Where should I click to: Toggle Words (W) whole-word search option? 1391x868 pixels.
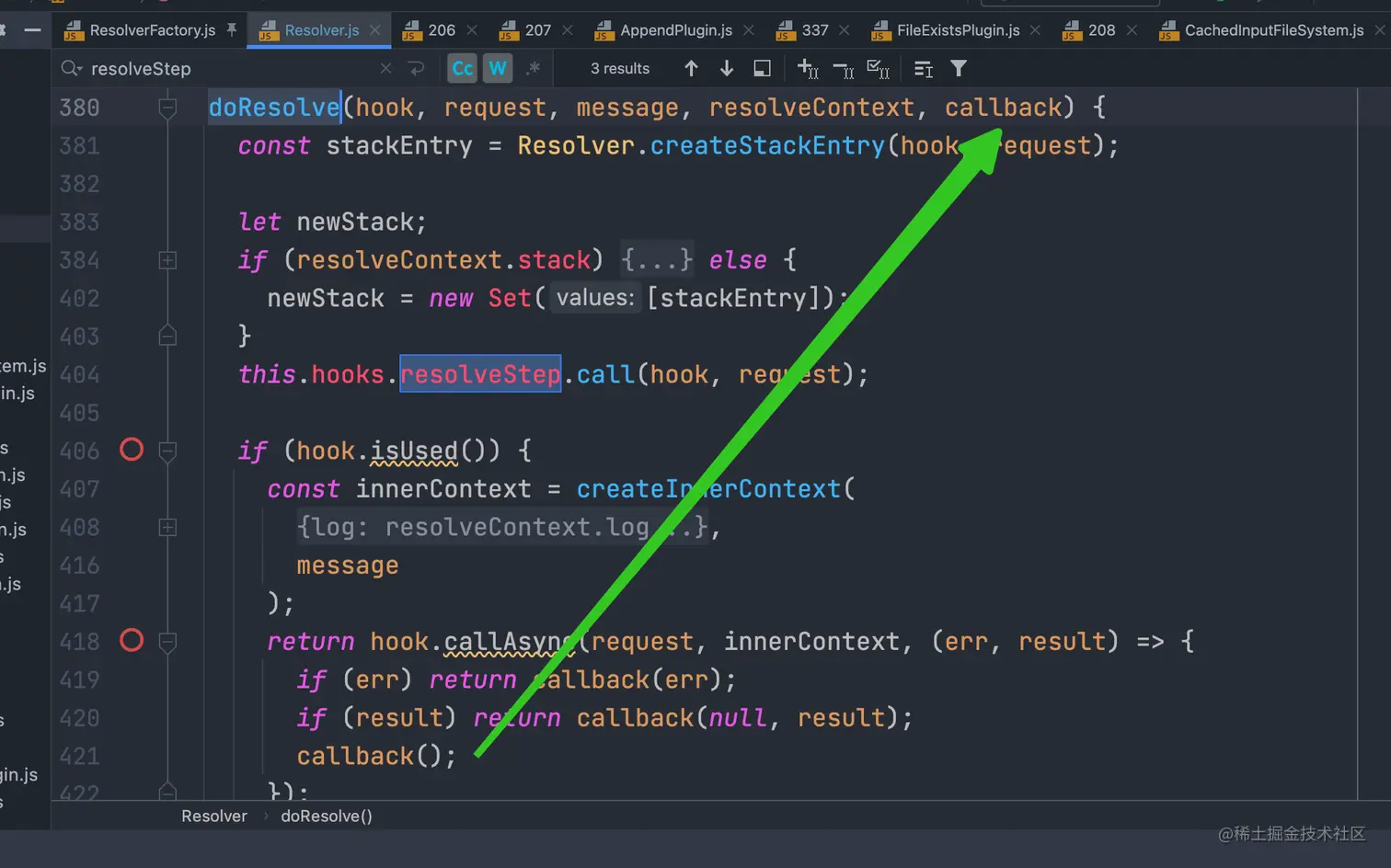point(498,69)
